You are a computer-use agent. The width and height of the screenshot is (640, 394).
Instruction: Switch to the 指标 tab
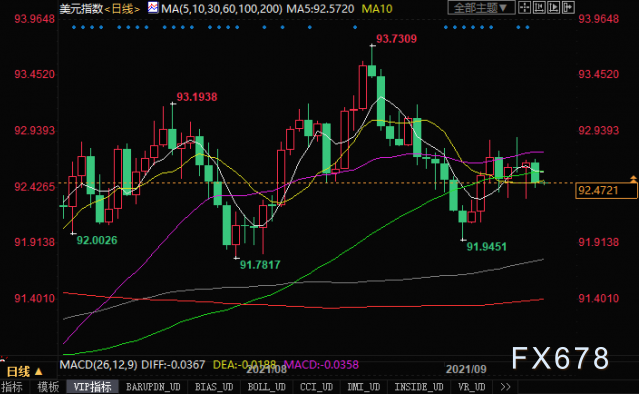coord(12,387)
